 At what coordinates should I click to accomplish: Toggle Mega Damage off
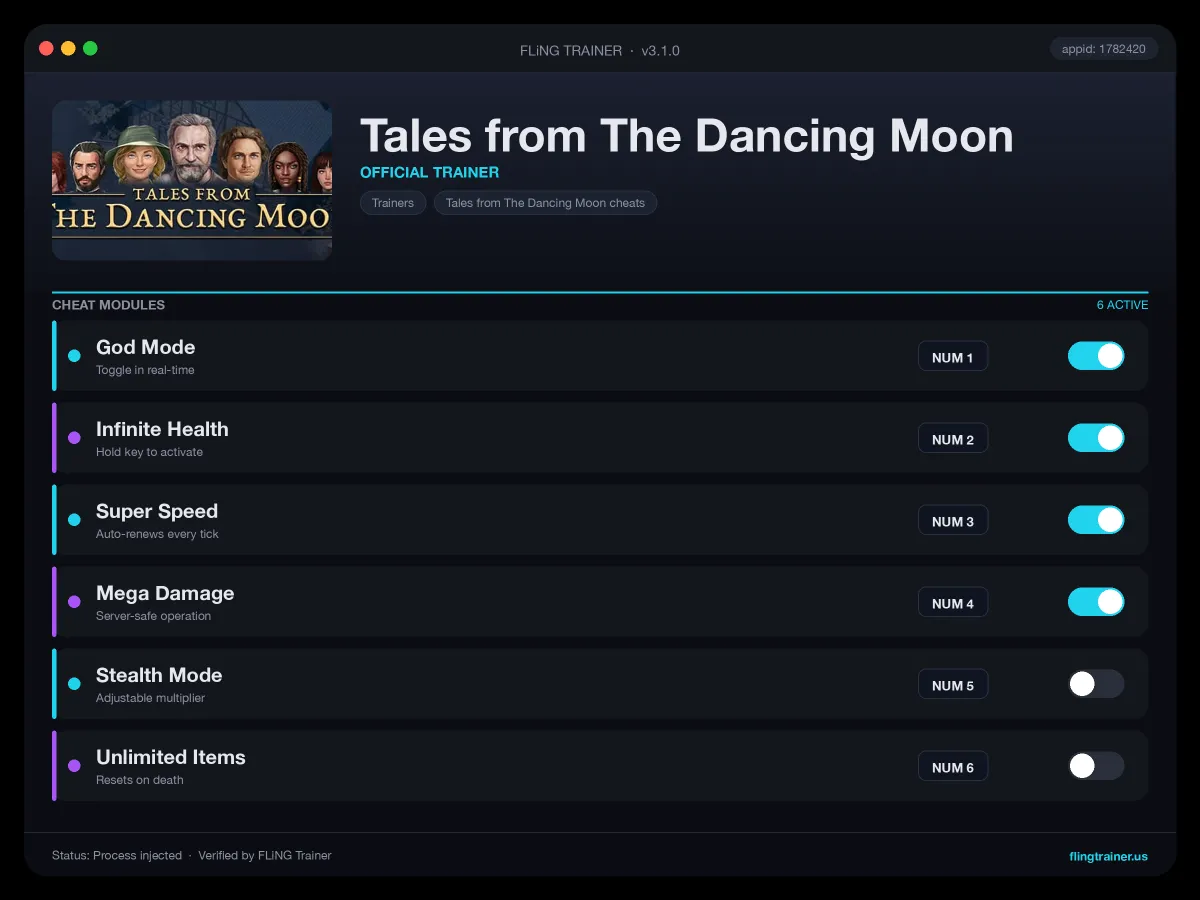[1096, 602]
